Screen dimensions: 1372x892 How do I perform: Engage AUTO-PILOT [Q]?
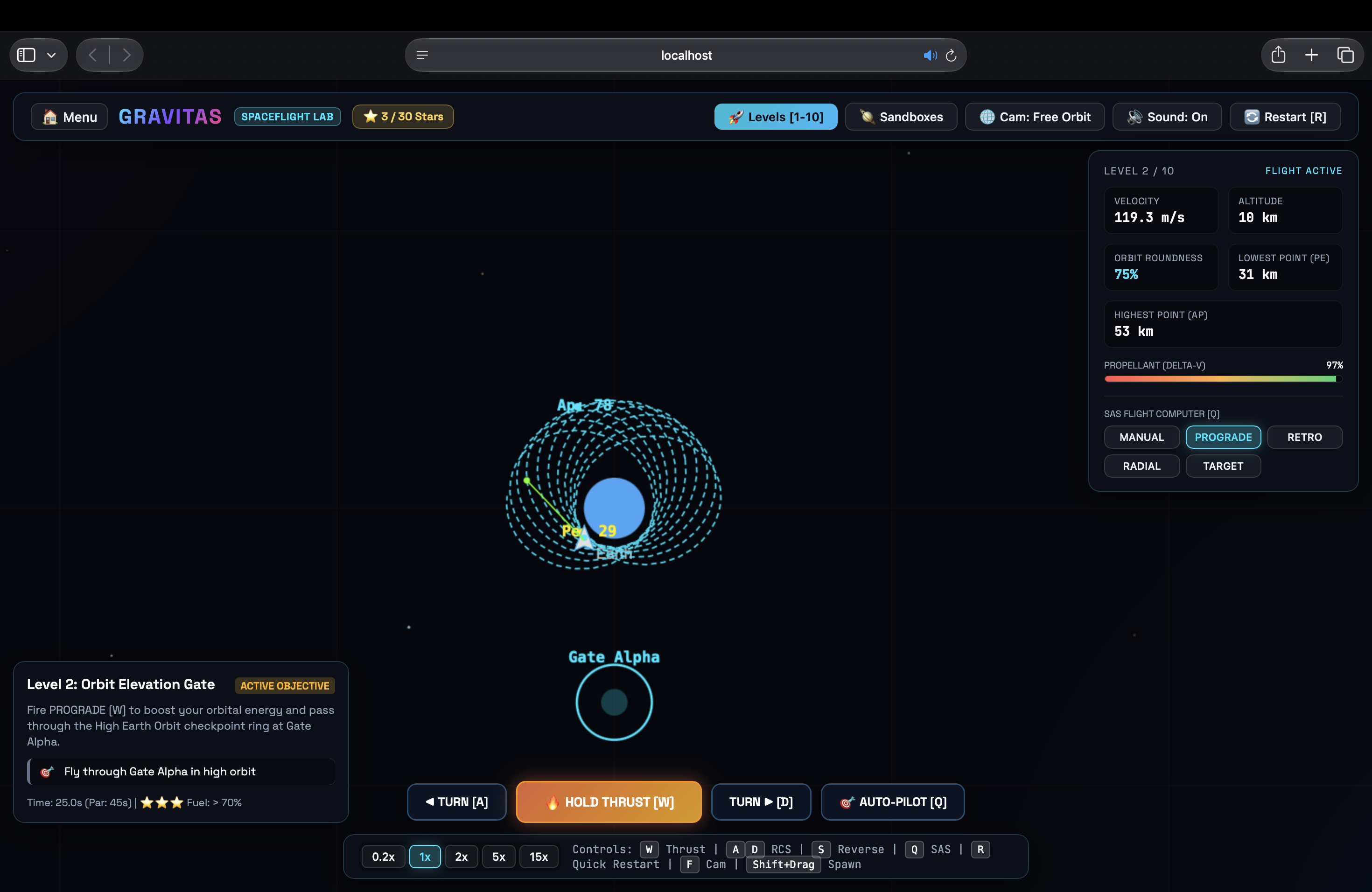(x=892, y=802)
